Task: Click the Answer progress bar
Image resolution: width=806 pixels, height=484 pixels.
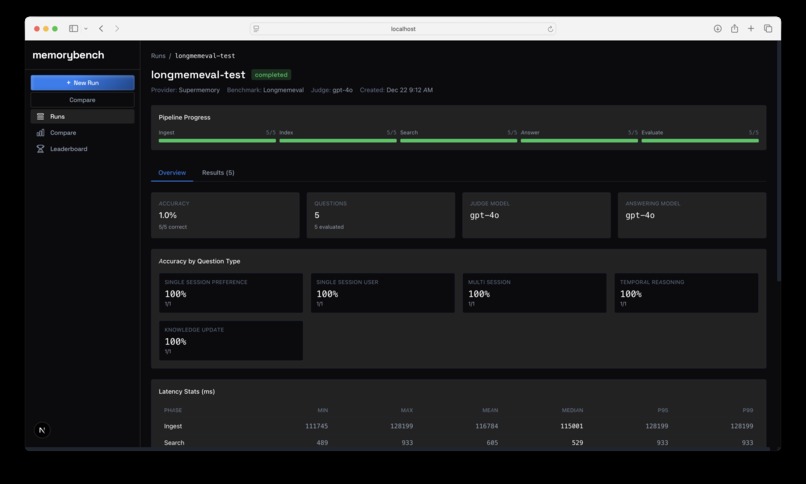Action: point(579,141)
